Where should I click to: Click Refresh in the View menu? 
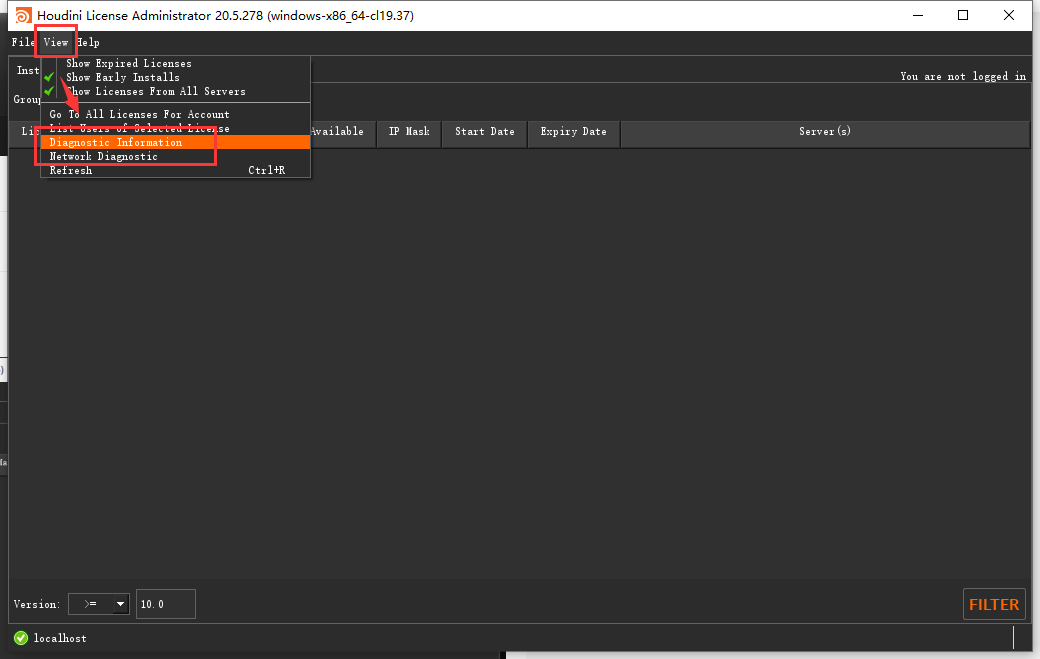click(175, 170)
